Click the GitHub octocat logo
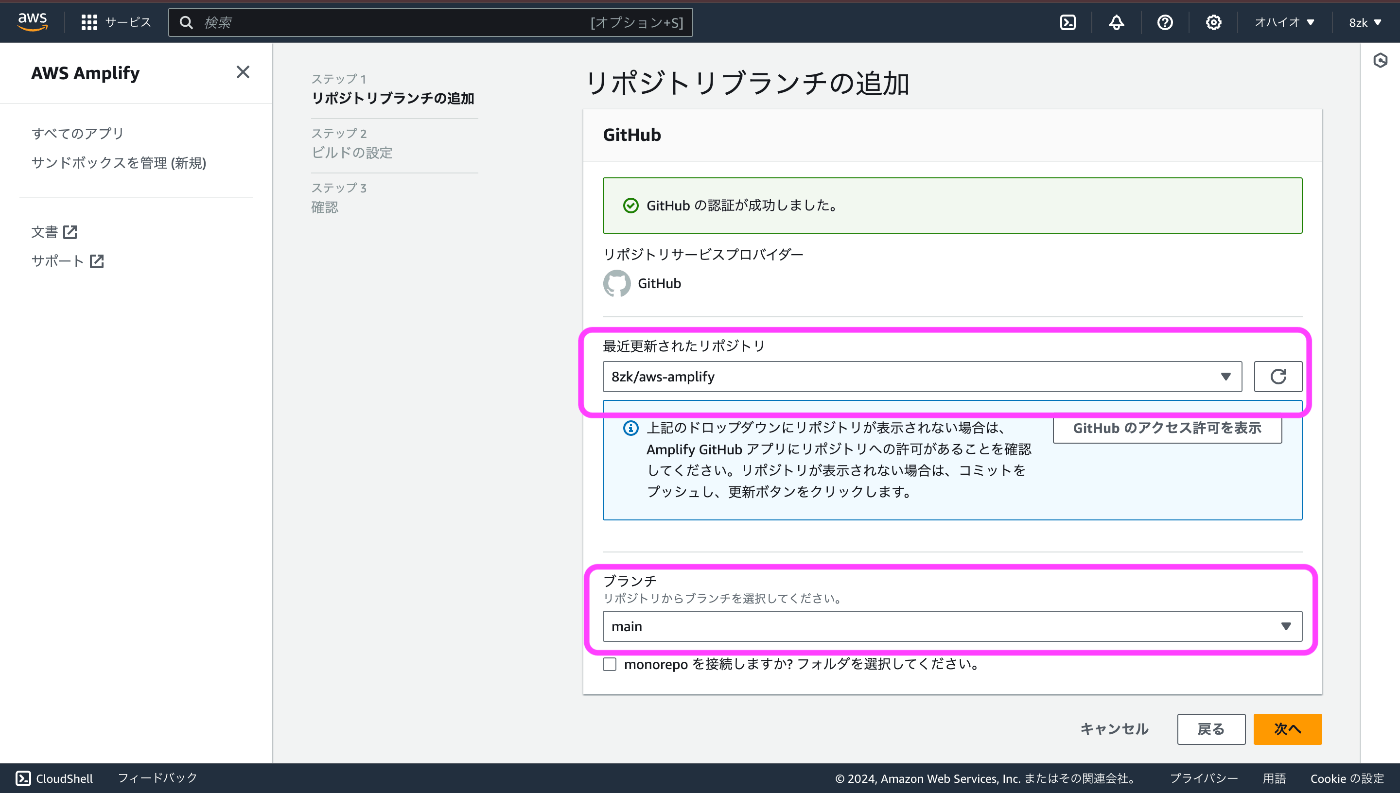 pos(617,283)
